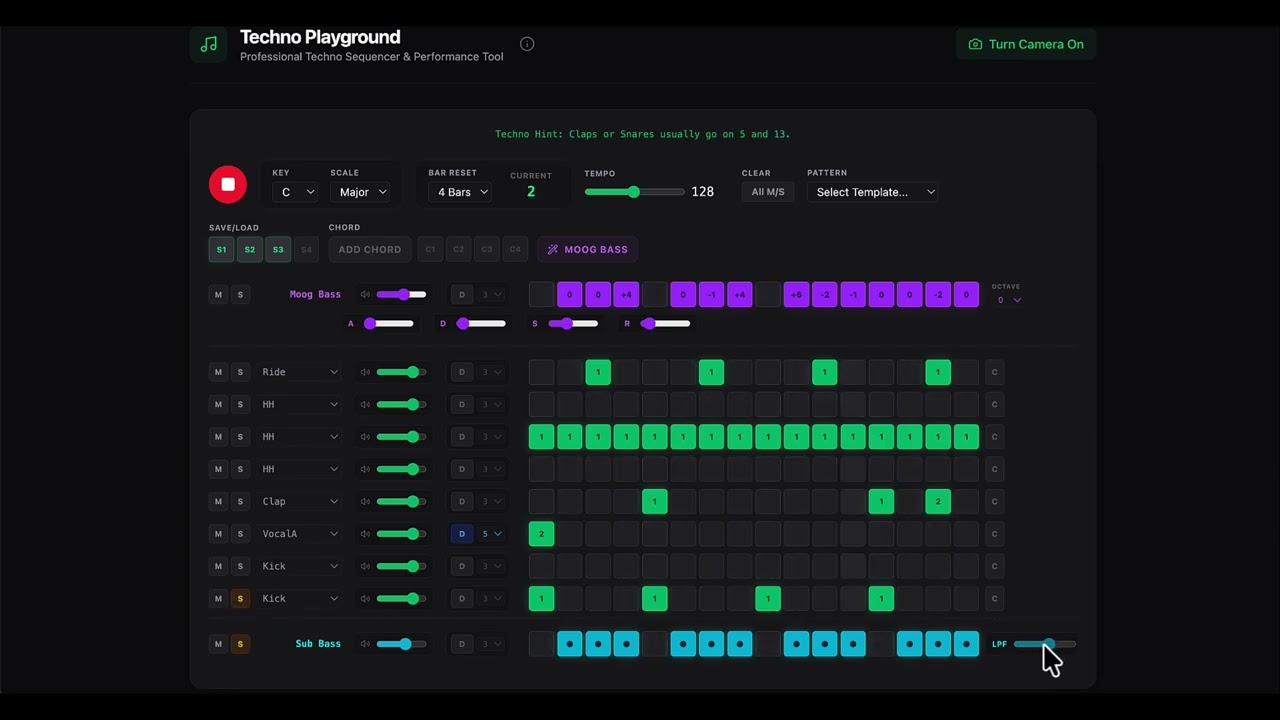Screen dimensions: 1280x720
Task: Mute the Moog Bass track
Action: [218, 294]
